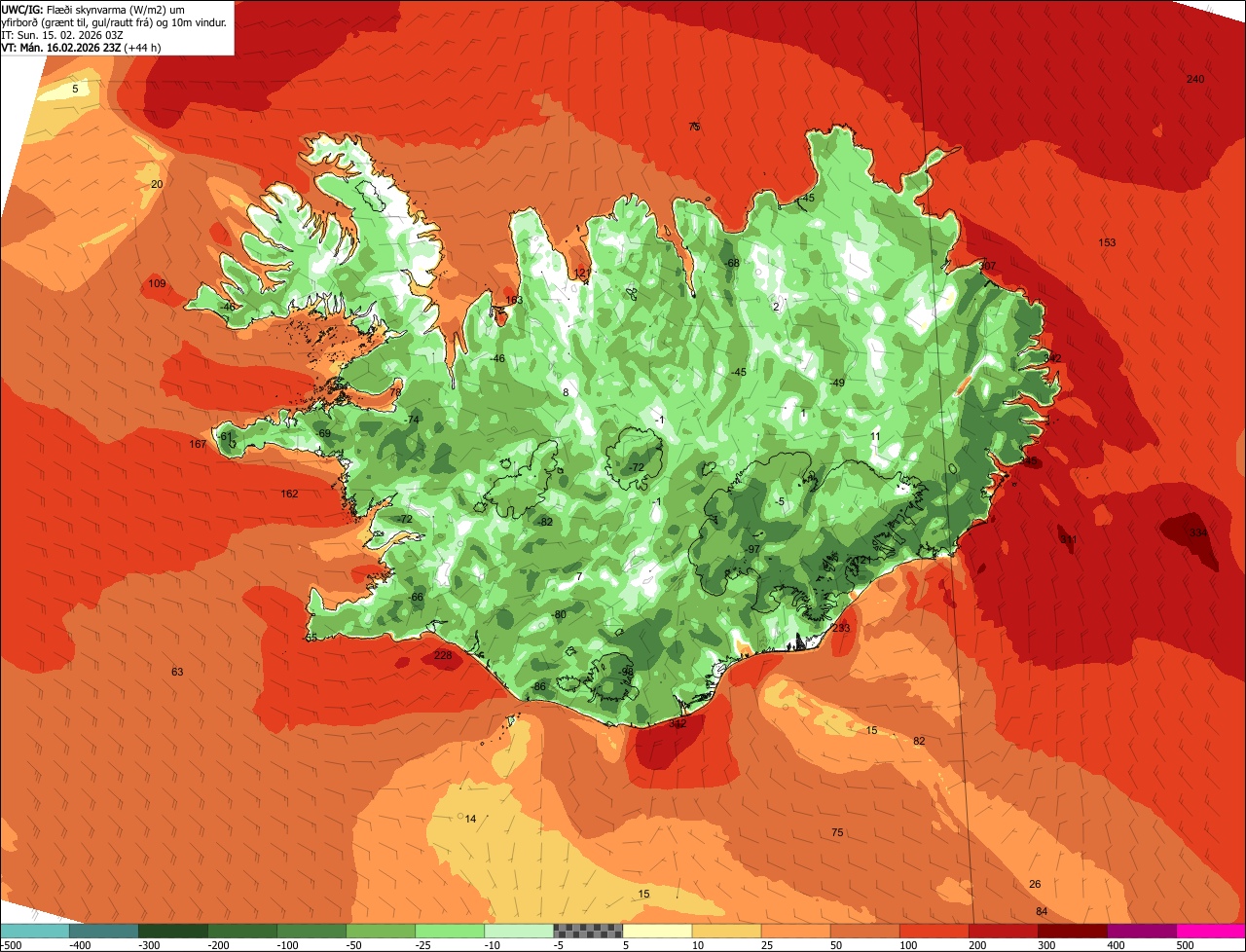This screenshot has width=1246, height=952.
Task: Click the map value '307'
Action: point(988,266)
